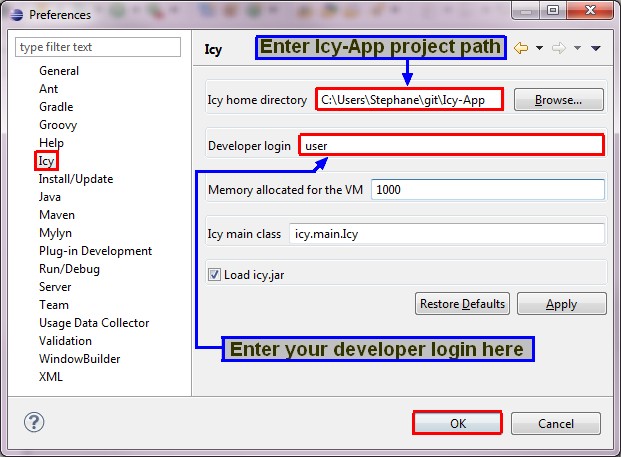Select Icy in preferences tree
Image resolution: width=621 pixels, height=457 pixels.
(46, 161)
